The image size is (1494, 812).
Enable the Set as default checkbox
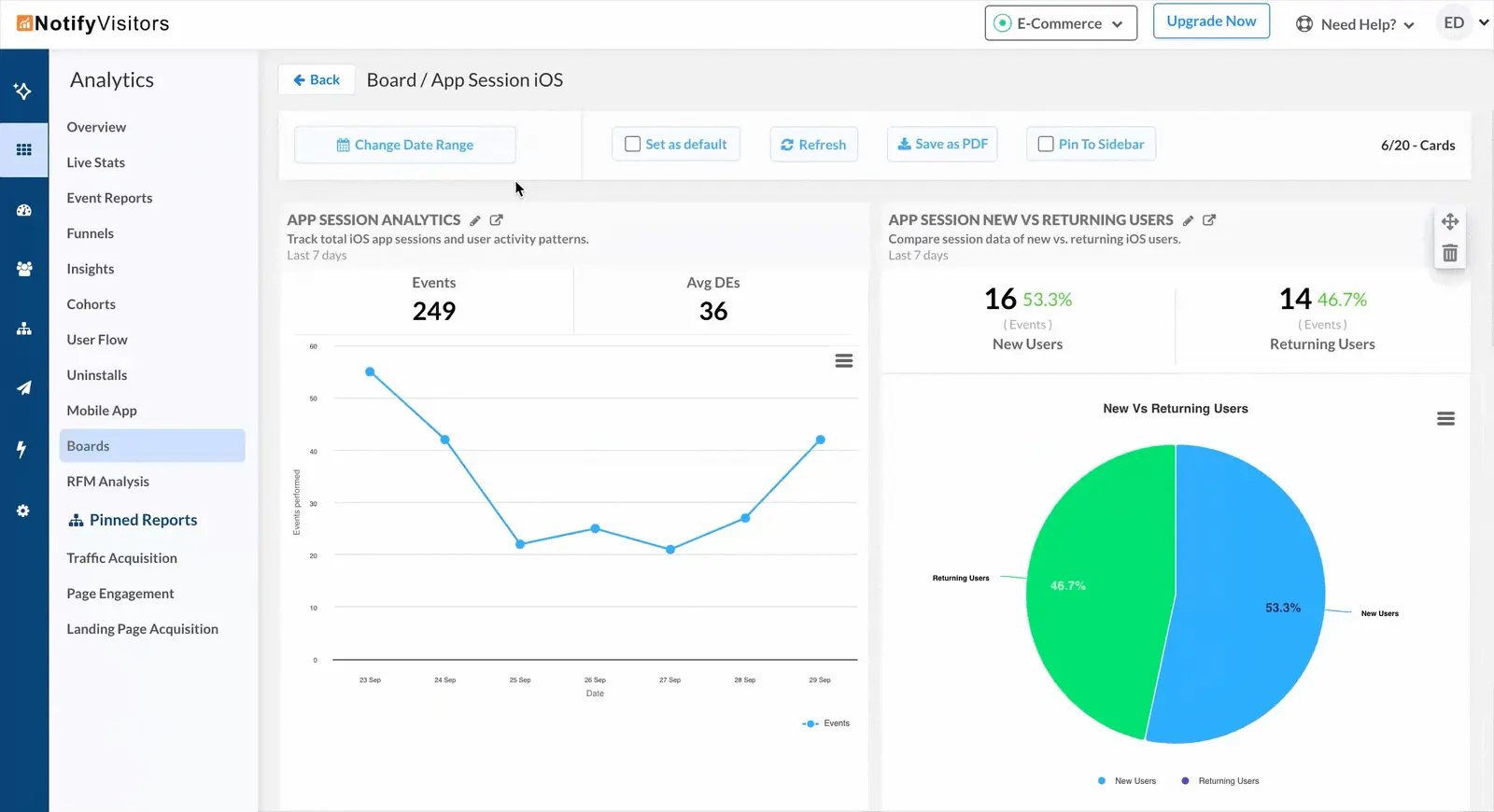click(x=633, y=145)
